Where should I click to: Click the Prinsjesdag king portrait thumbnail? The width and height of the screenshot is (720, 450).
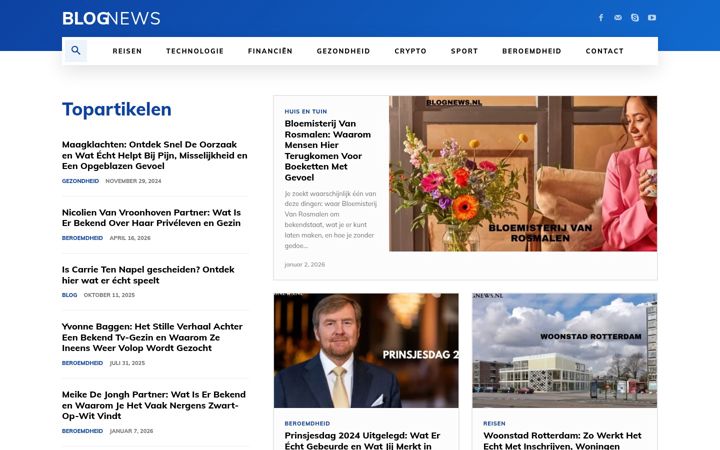(x=366, y=350)
